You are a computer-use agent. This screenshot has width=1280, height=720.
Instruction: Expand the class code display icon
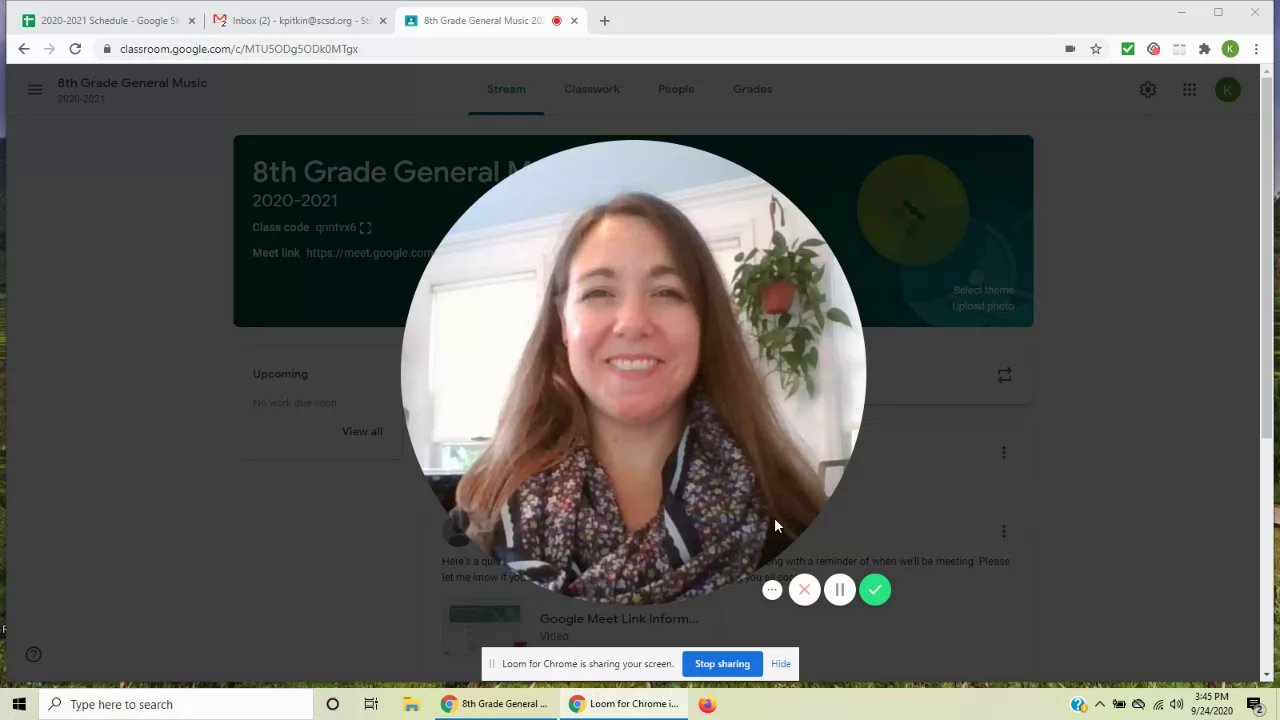pos(365,228)
